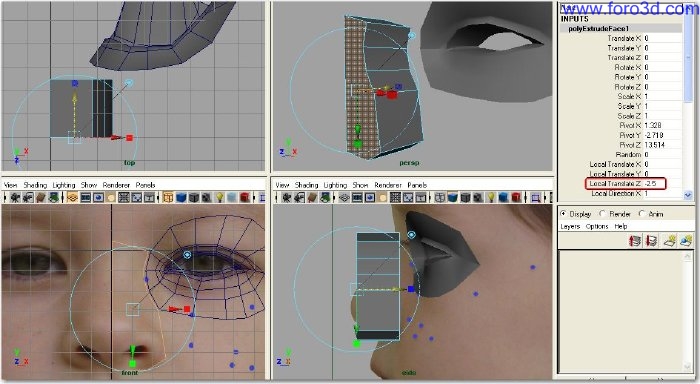Click use all lights bulb in front view
The width and height of the screenshot is (700, 384).
tap(220, 197)
